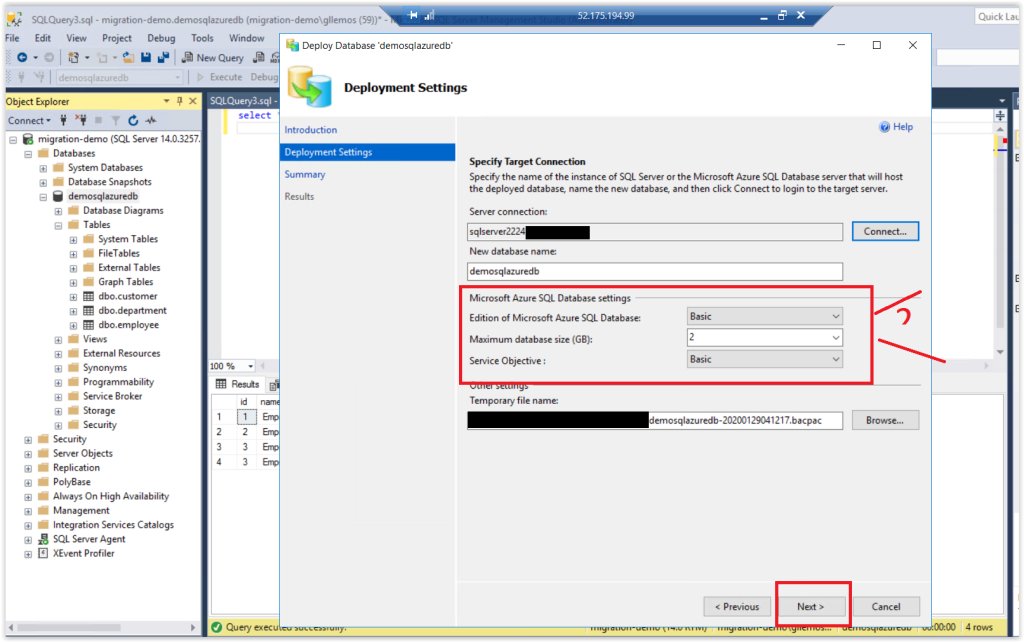Expand the Programmability folder

[x=58, y=382]
